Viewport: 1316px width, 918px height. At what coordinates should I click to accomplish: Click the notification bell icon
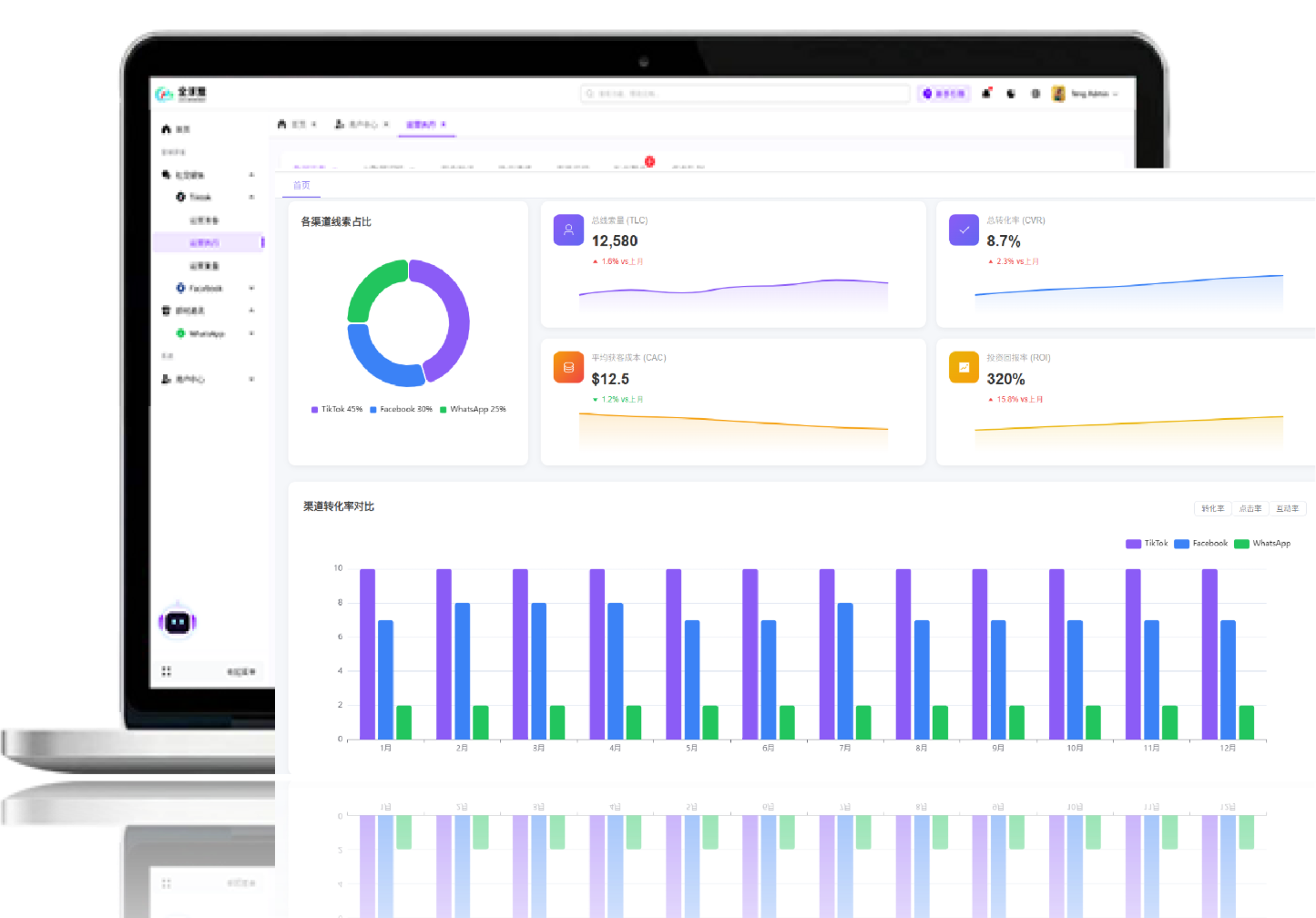coord(986,94)
